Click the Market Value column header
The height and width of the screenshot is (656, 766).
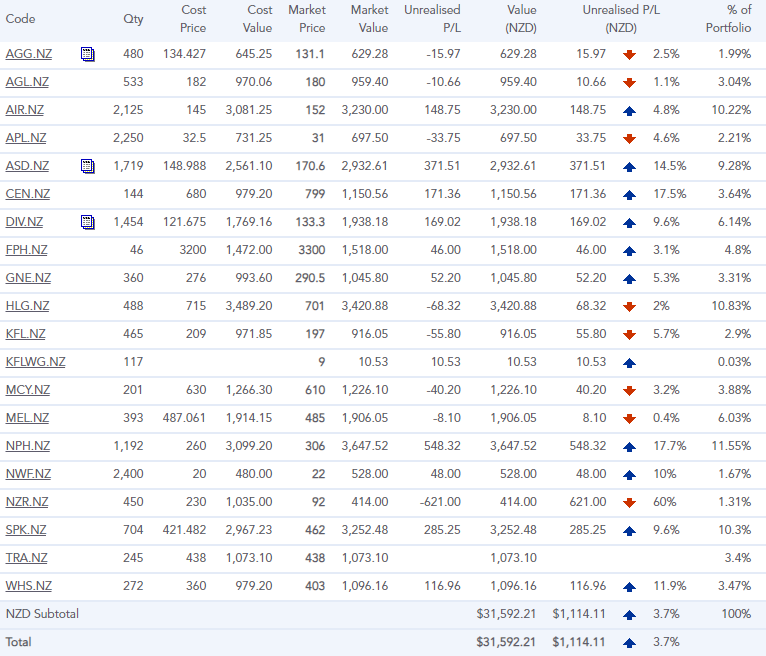[369, 19]
